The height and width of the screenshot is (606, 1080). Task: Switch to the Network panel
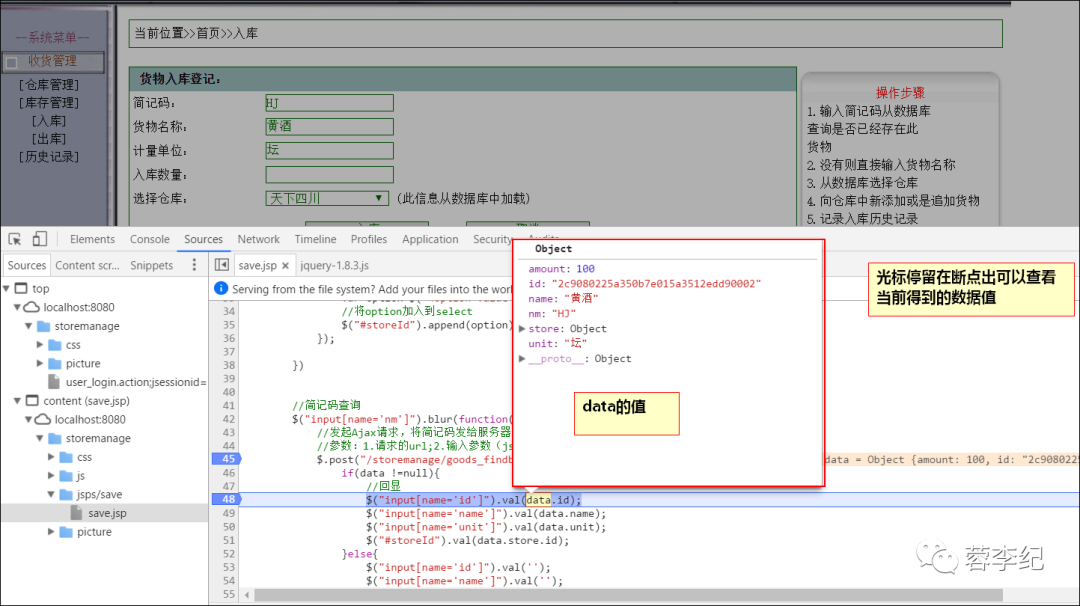pyautogui.click(x=259, y=239)
